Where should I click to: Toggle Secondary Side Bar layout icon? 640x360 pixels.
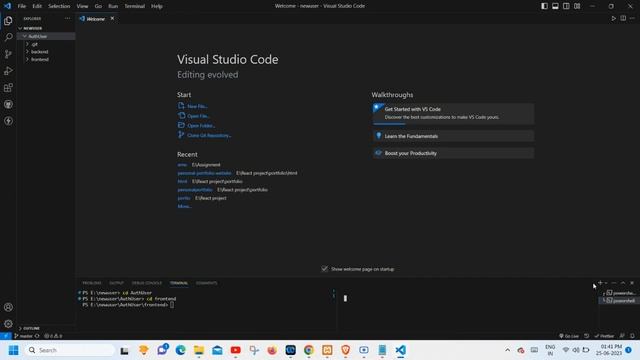[566, 6]
